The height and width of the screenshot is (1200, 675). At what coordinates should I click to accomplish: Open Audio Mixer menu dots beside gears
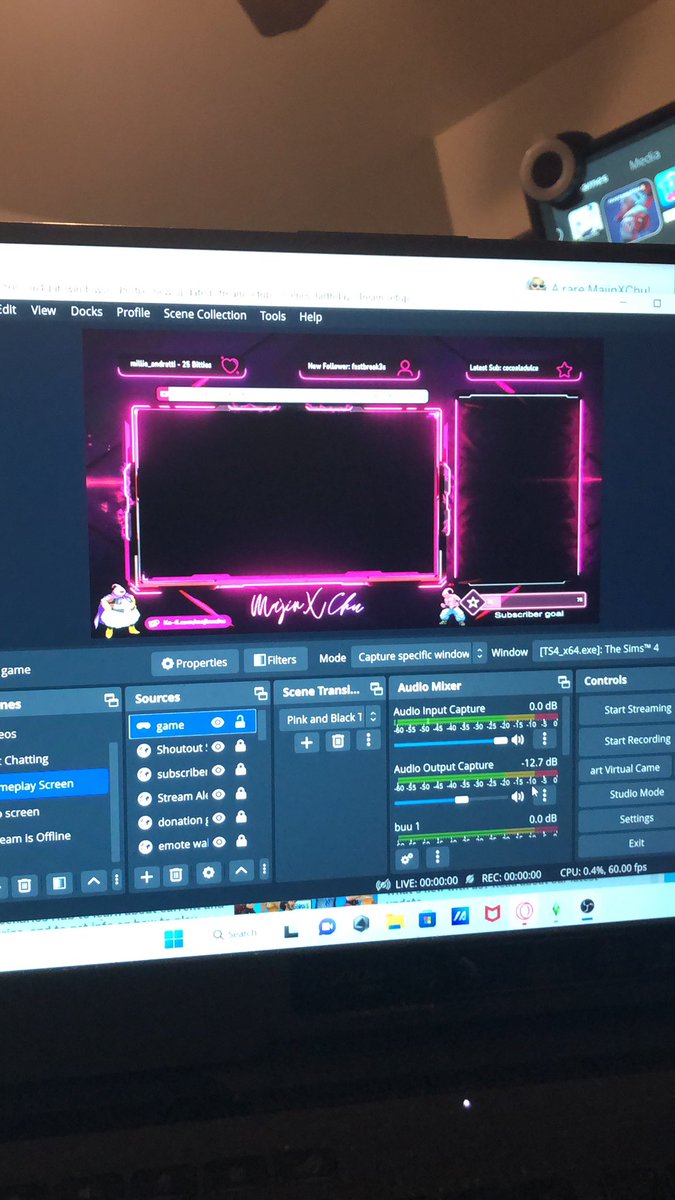[436, 857]
